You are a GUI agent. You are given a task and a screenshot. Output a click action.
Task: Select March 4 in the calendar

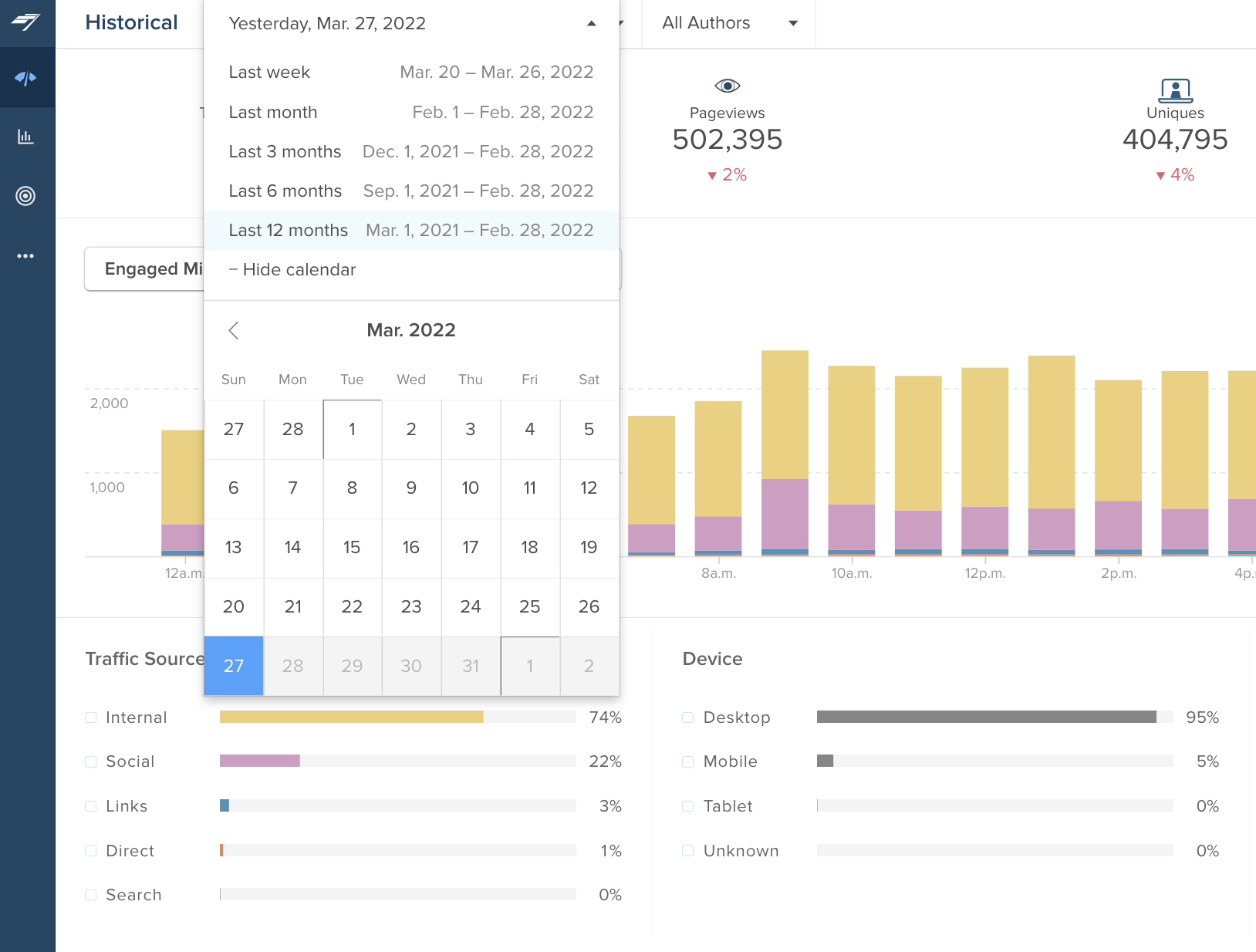(530, 429)
